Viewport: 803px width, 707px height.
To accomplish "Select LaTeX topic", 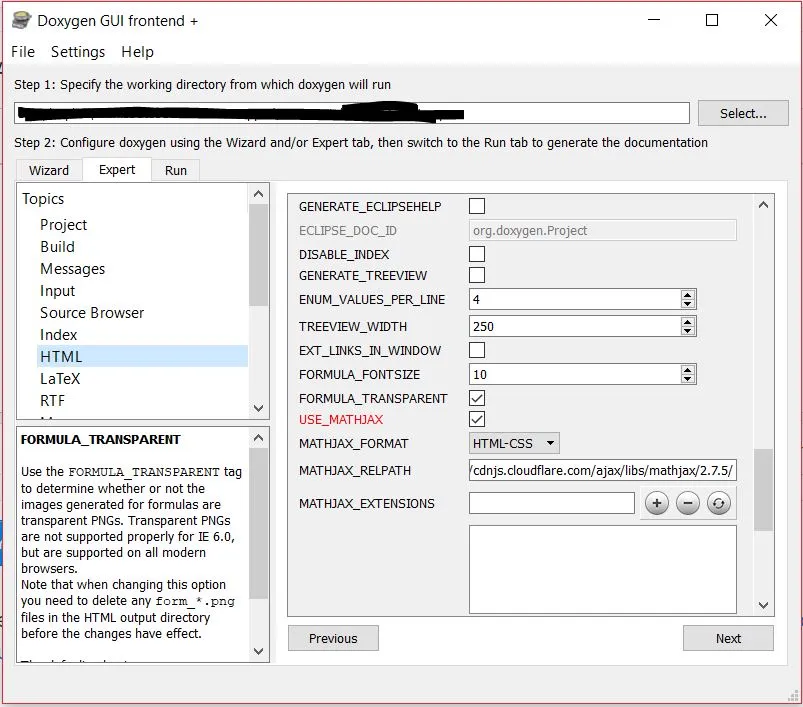I will 60,379.
